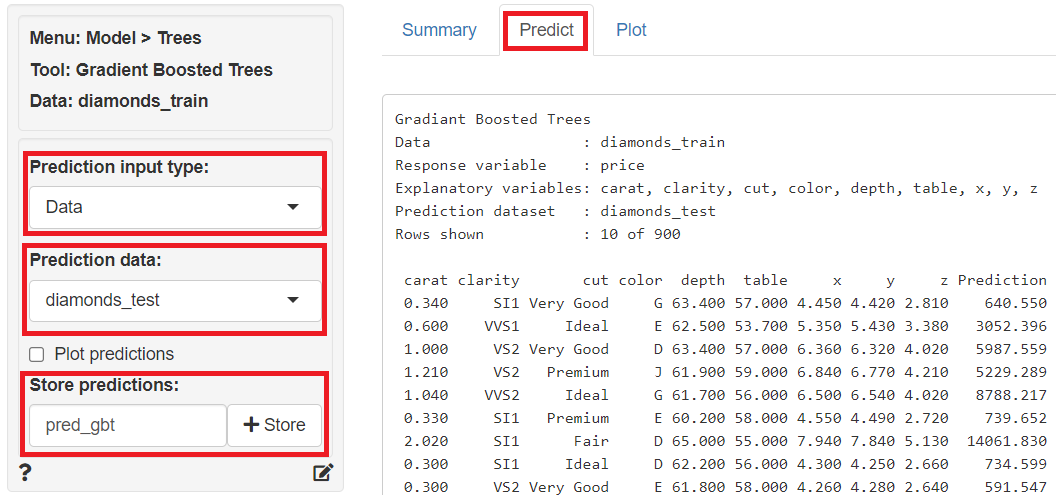Click the arrow beside the Data option
This screenshot has width=1056, height=495.
point(292,207)
